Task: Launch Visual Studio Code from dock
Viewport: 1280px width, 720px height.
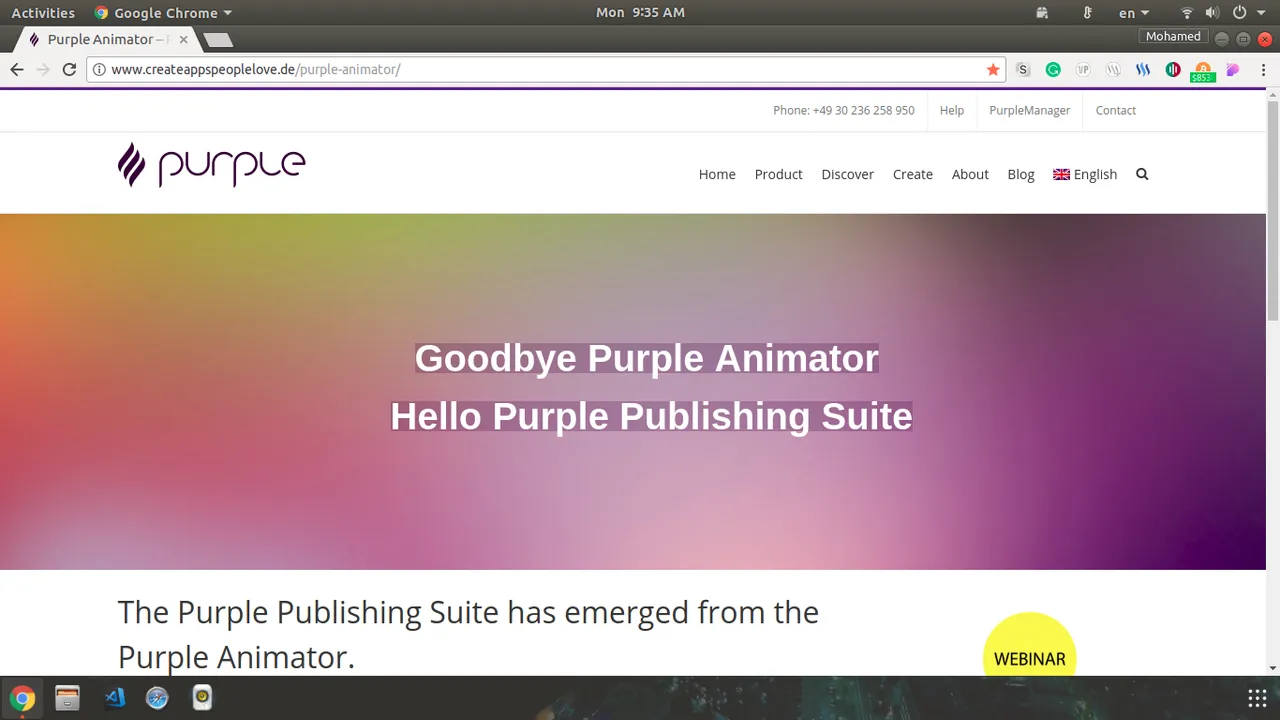Action: pos(114,698)
